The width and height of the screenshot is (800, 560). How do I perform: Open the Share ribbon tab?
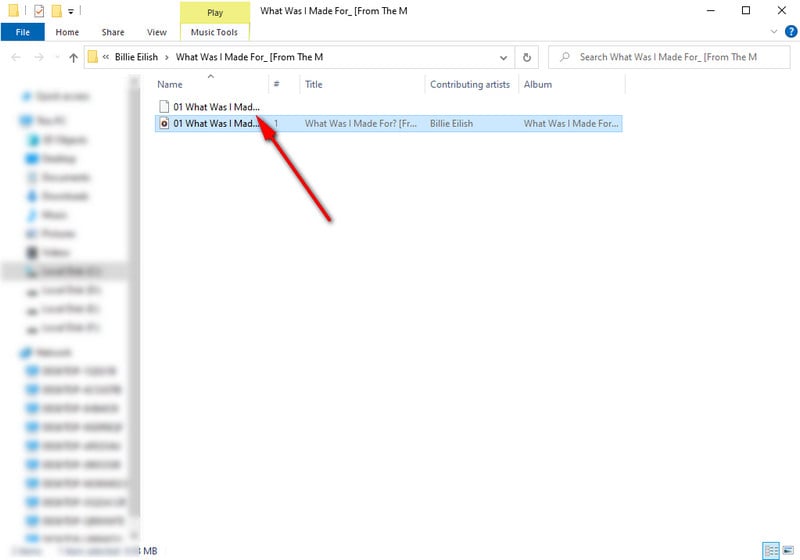tap(113, 32)
